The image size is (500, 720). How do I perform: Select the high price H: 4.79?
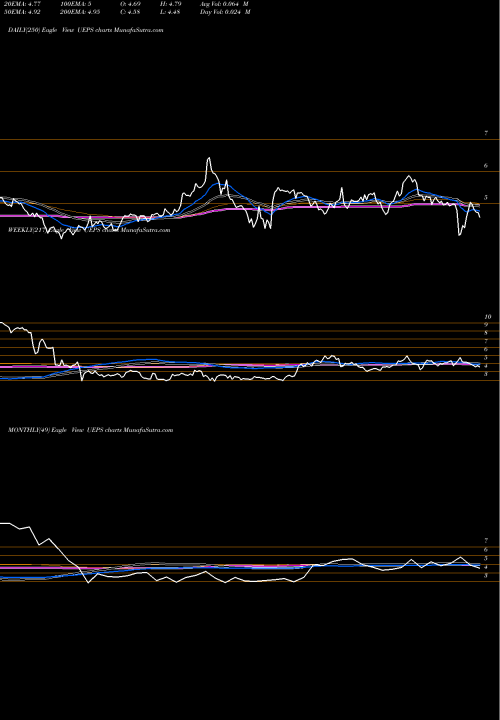(171, 4)
